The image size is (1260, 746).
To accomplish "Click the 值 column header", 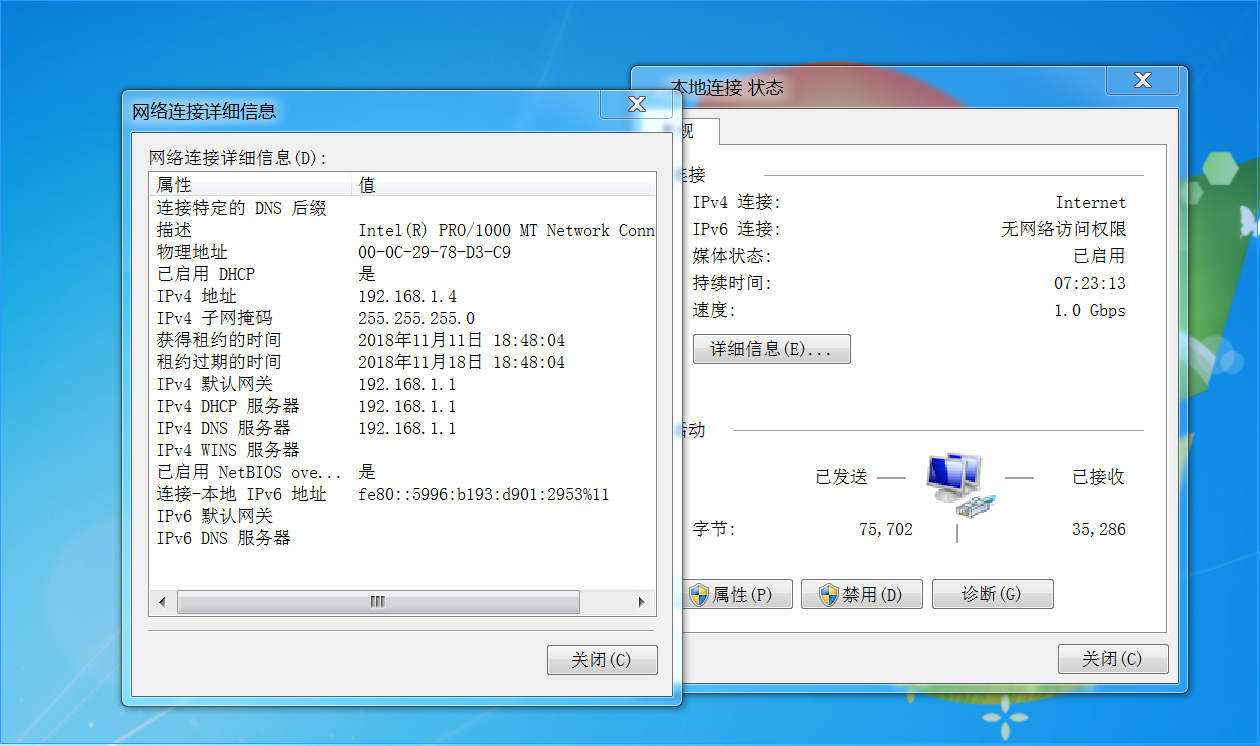I will pos(505,185).
